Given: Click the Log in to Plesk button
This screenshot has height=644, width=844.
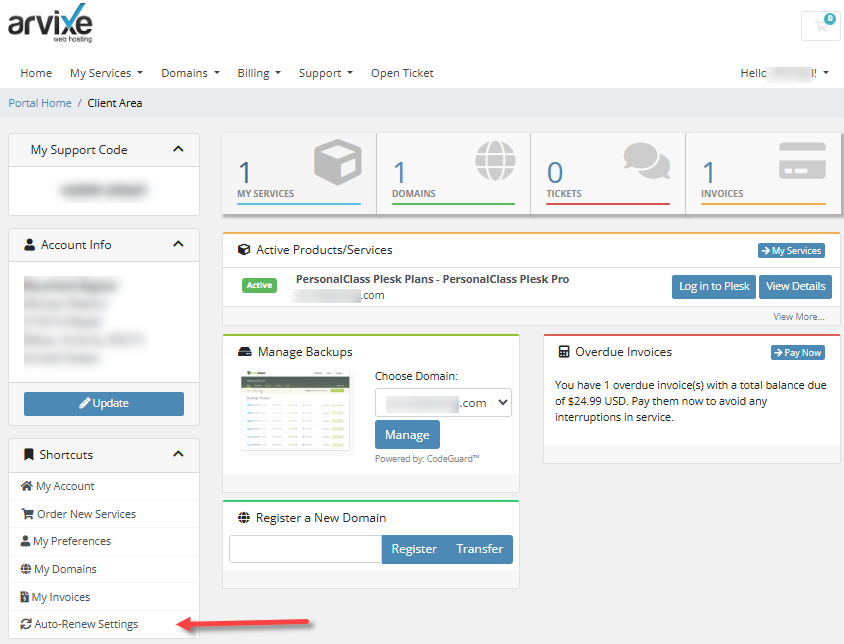Looking at the screenshot, I should [714, 286].
